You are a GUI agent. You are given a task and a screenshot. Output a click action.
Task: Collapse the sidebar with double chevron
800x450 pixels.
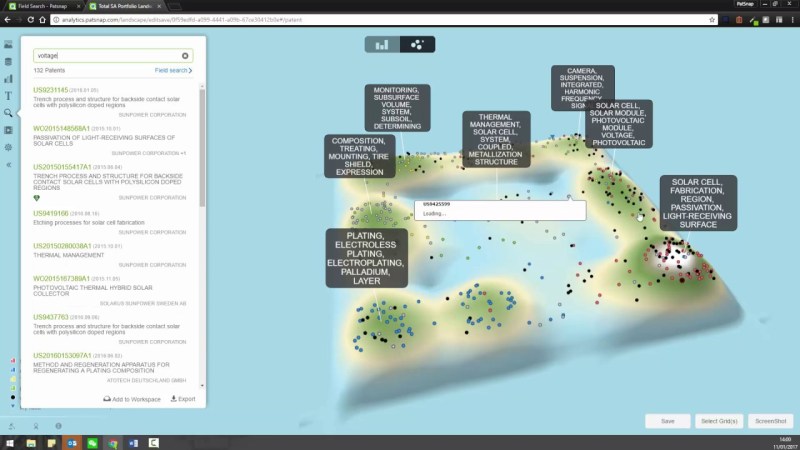point(8,165)
